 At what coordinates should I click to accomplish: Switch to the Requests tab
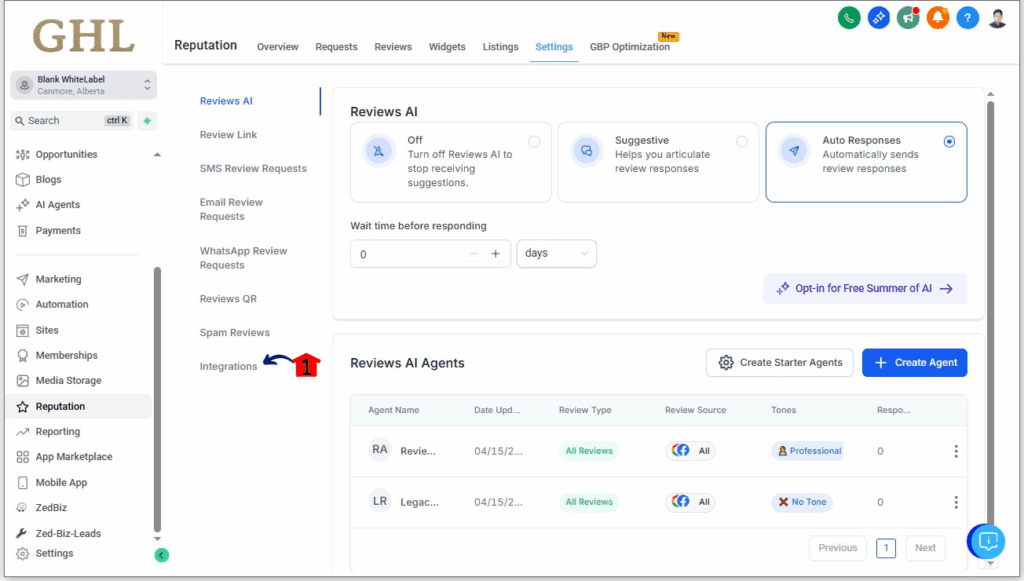336,47
